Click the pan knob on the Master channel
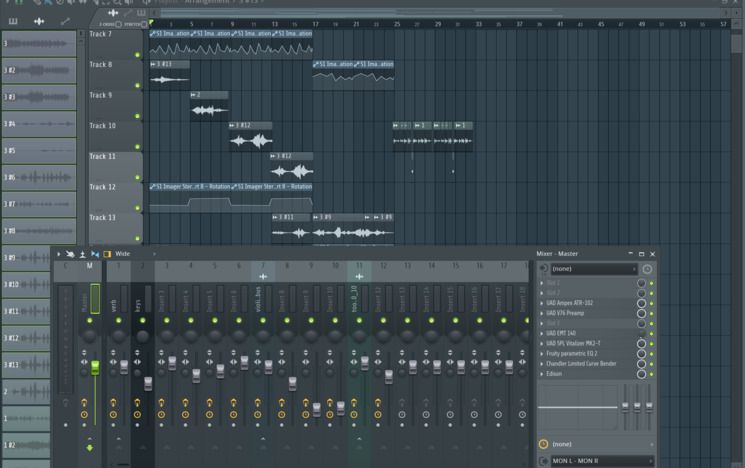 point(89,336)
